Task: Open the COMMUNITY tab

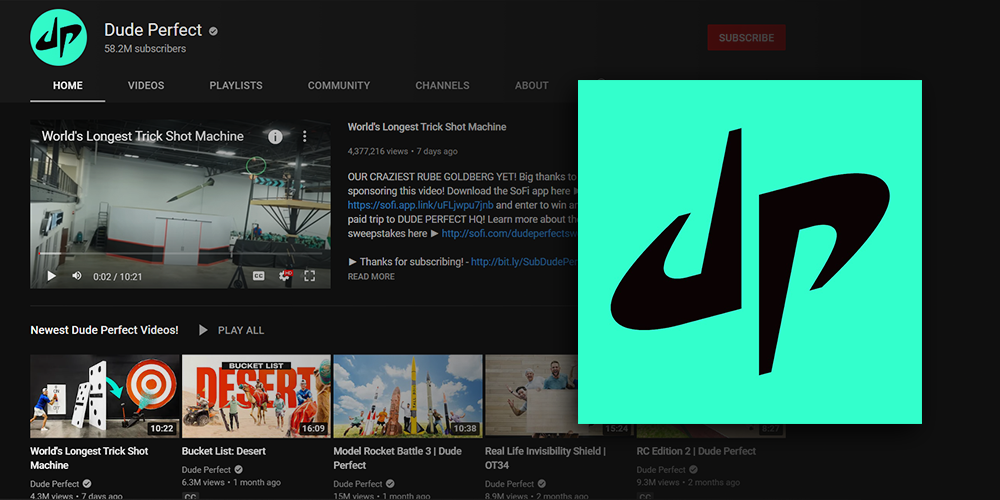Action: coord(339,85)
